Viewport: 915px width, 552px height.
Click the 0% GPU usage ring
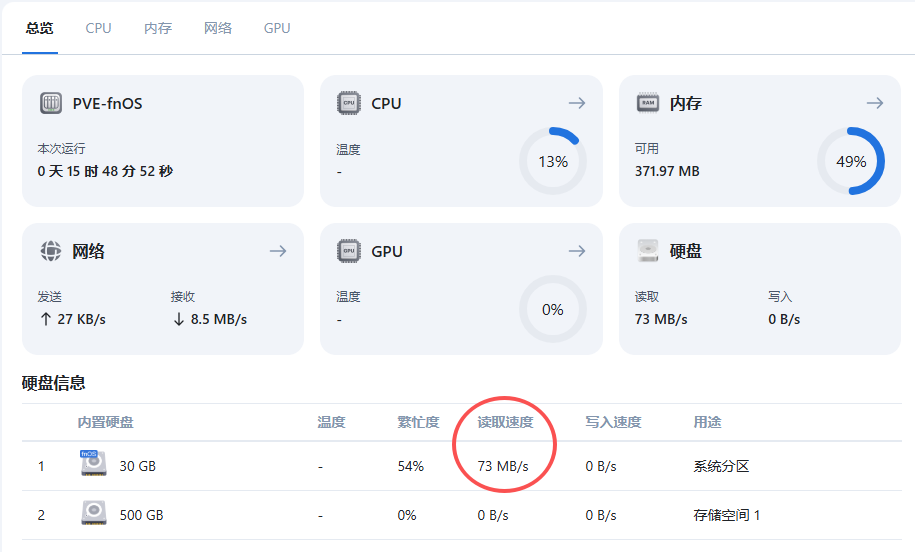tap(553, 309)
